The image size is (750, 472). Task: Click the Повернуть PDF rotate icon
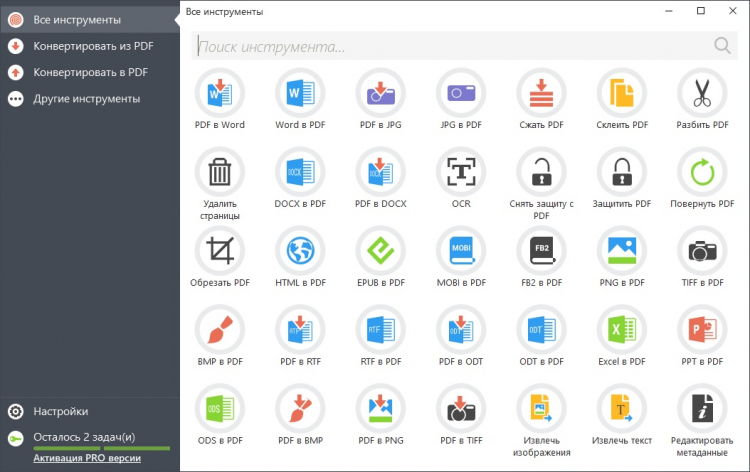coord(702,171)
